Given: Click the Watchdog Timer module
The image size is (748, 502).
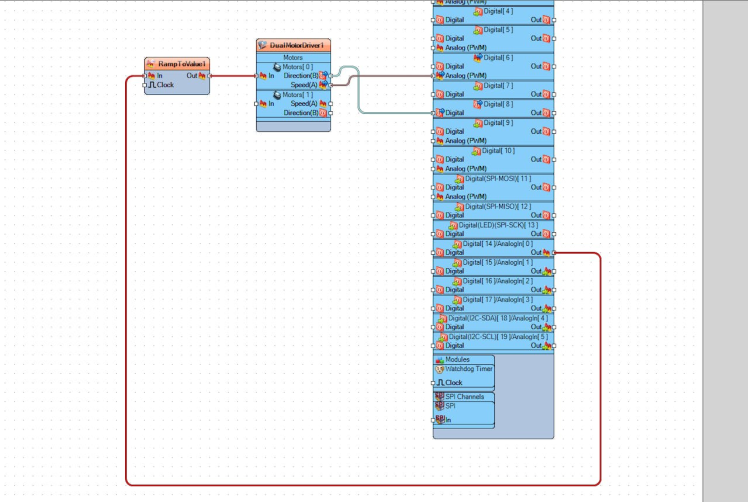Looking at the screenshot, I should [464, 369].
